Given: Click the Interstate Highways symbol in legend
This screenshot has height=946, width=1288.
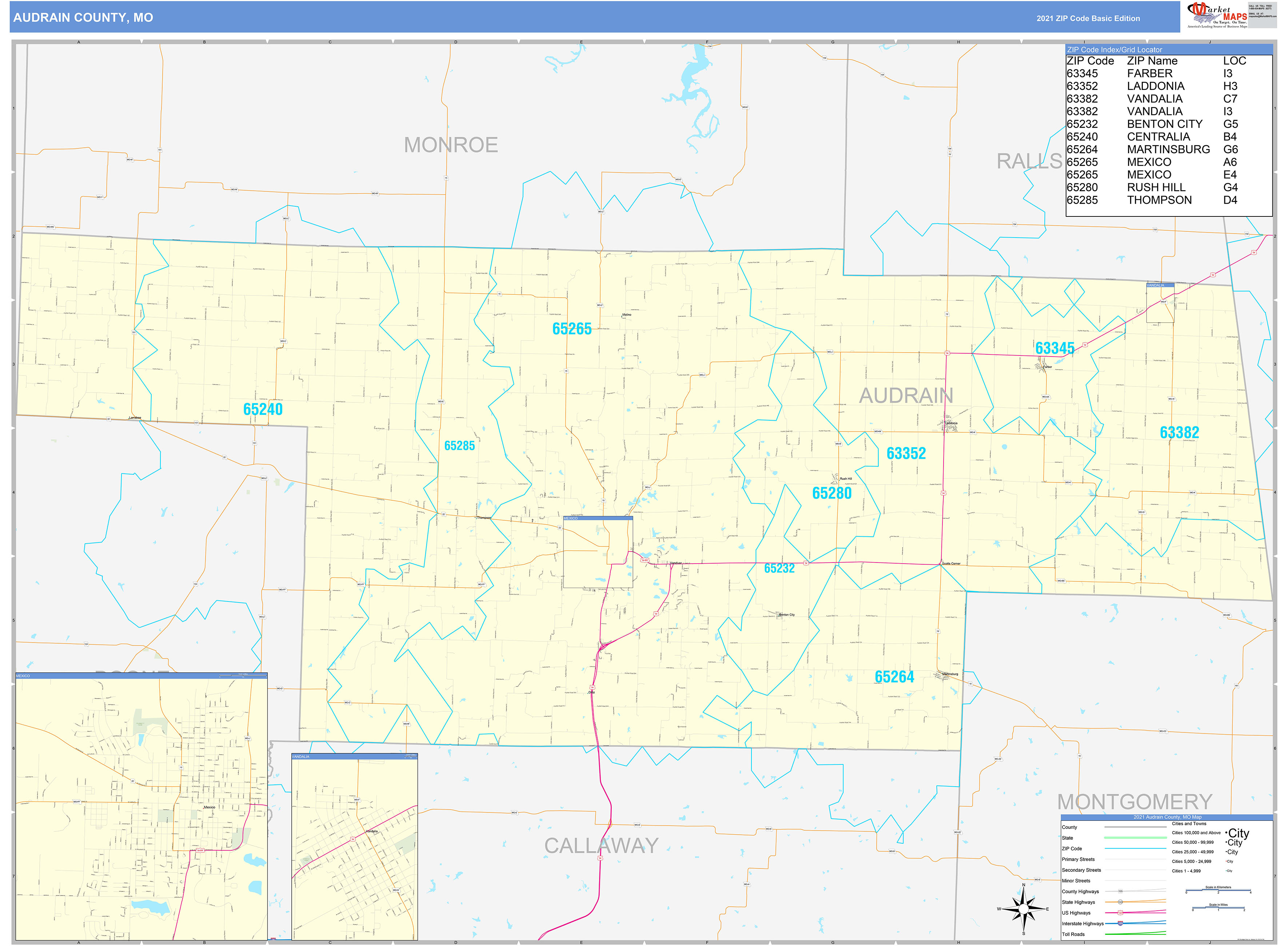Looking at the screenshot, I should (x=1120, y=924).
